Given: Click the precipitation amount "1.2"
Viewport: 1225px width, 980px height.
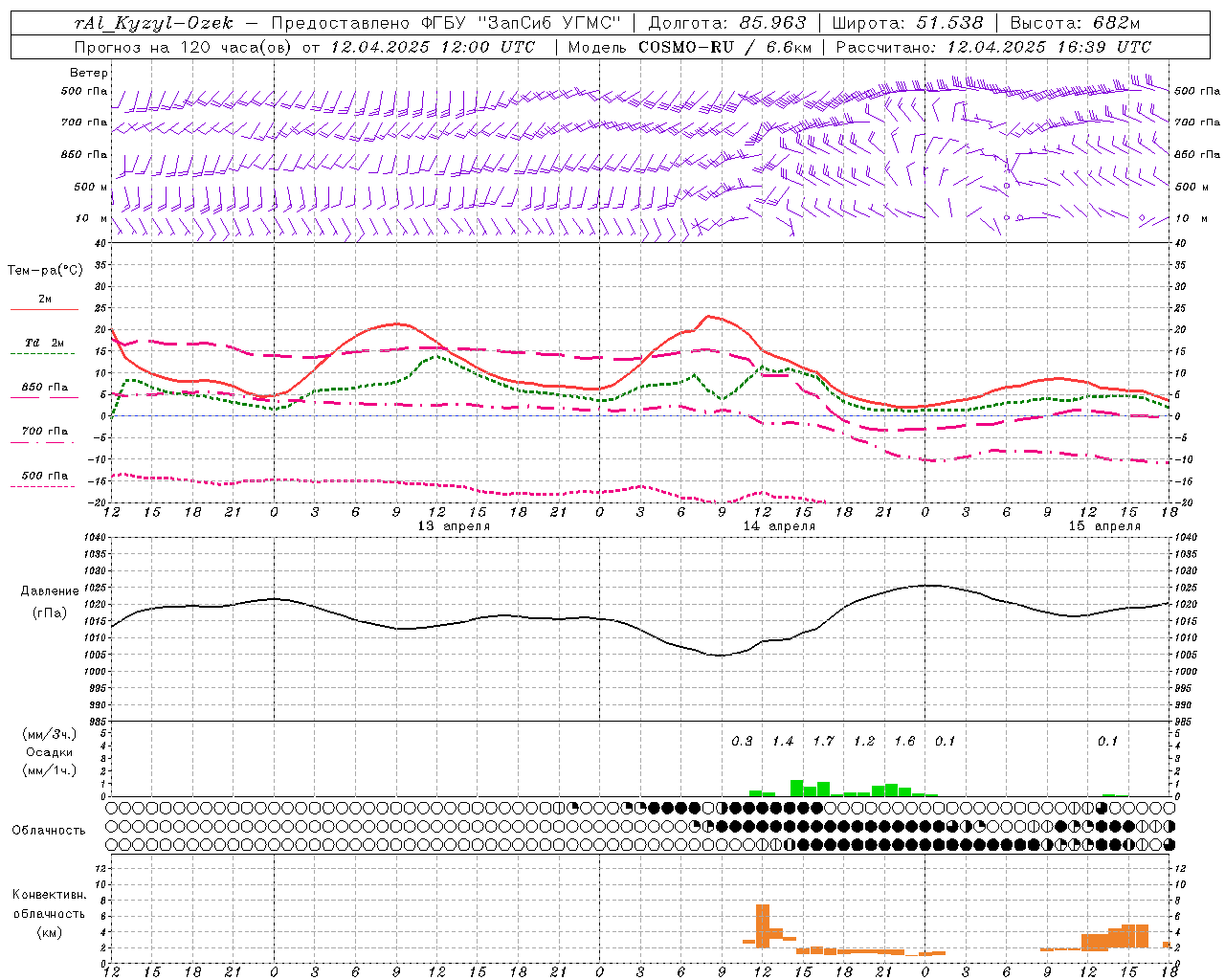Looking at the screenshot, I should pyautogui.click(x=864, y=742).
